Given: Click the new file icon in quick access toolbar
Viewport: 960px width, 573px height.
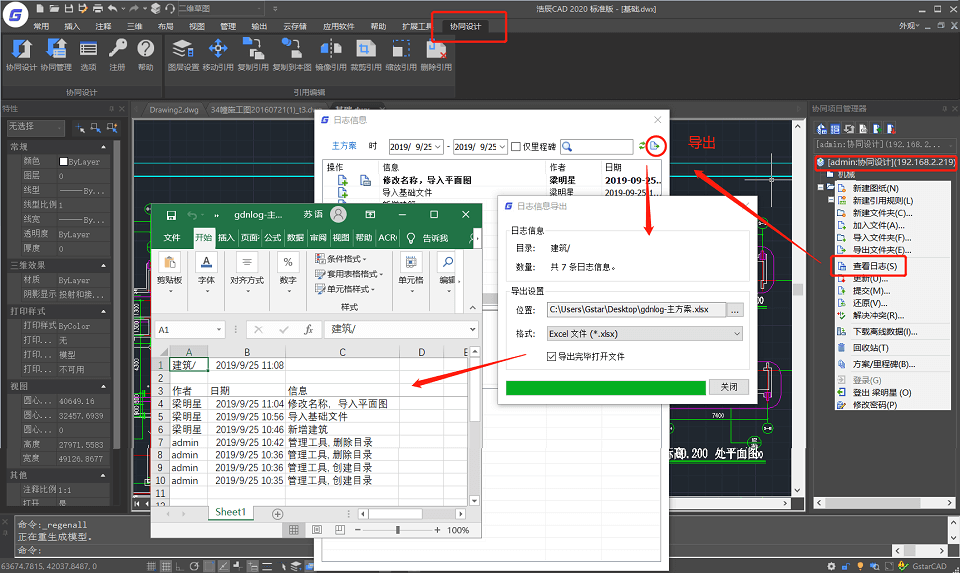Looking at the screenshot, I should tap(40, 9).
